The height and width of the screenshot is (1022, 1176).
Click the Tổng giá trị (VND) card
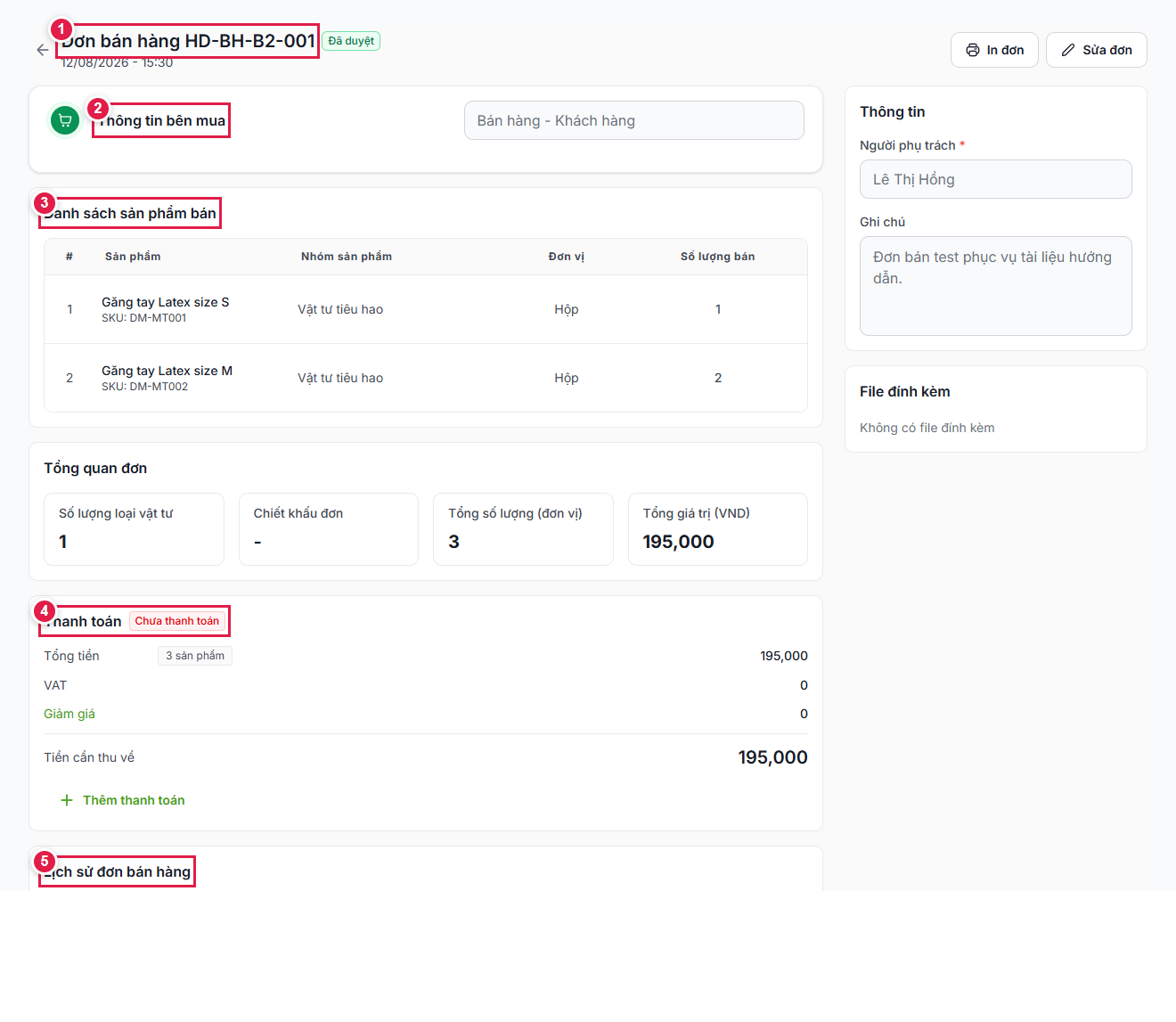click(718, 529)
